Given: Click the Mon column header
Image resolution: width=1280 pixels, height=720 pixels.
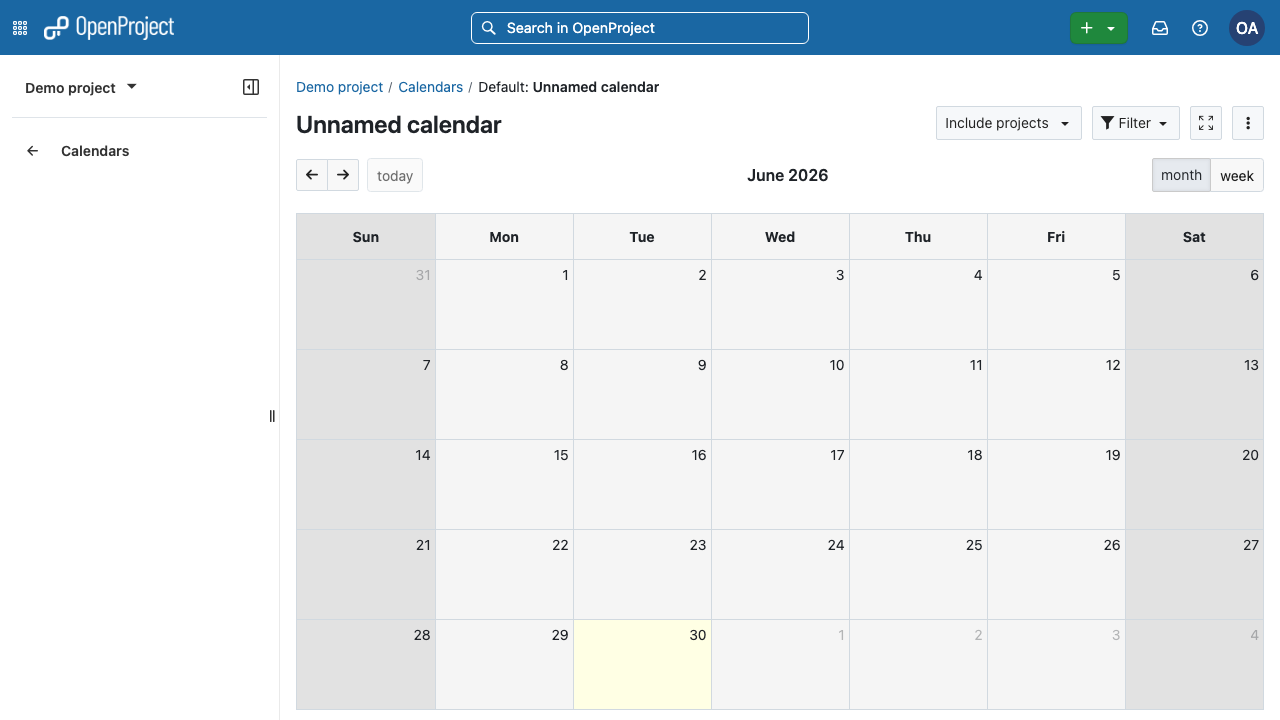Looking at the screenshot, I should click(504, 237).
